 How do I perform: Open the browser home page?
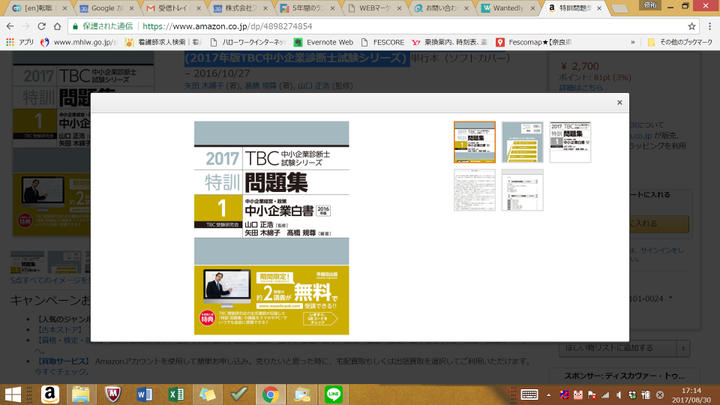point(57,26)
